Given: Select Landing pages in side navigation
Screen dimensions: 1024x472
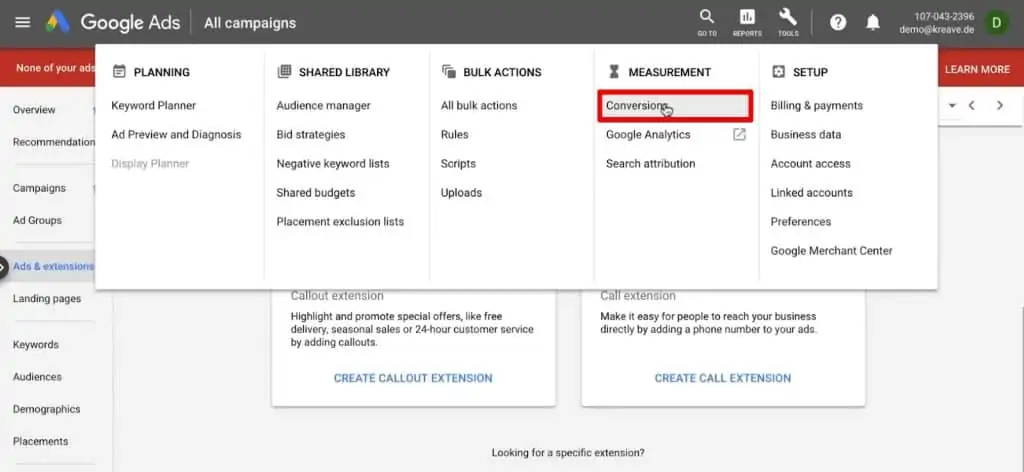Looking at the screenshot, I should 47,299.
